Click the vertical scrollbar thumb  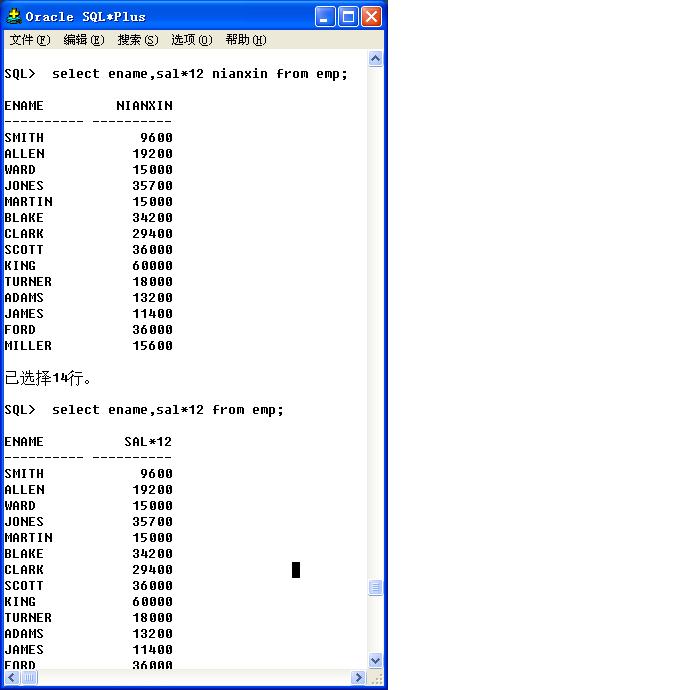(375, 587)
